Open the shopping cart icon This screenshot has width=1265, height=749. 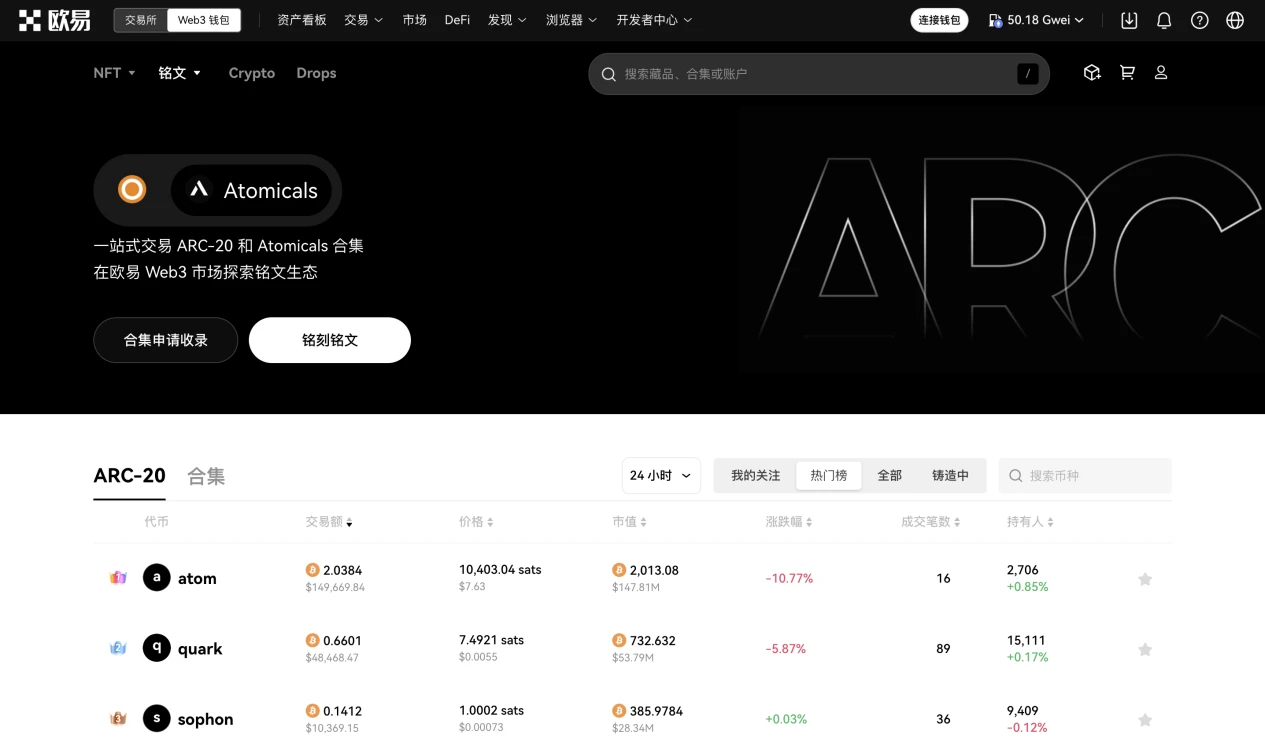(1127, 73)
